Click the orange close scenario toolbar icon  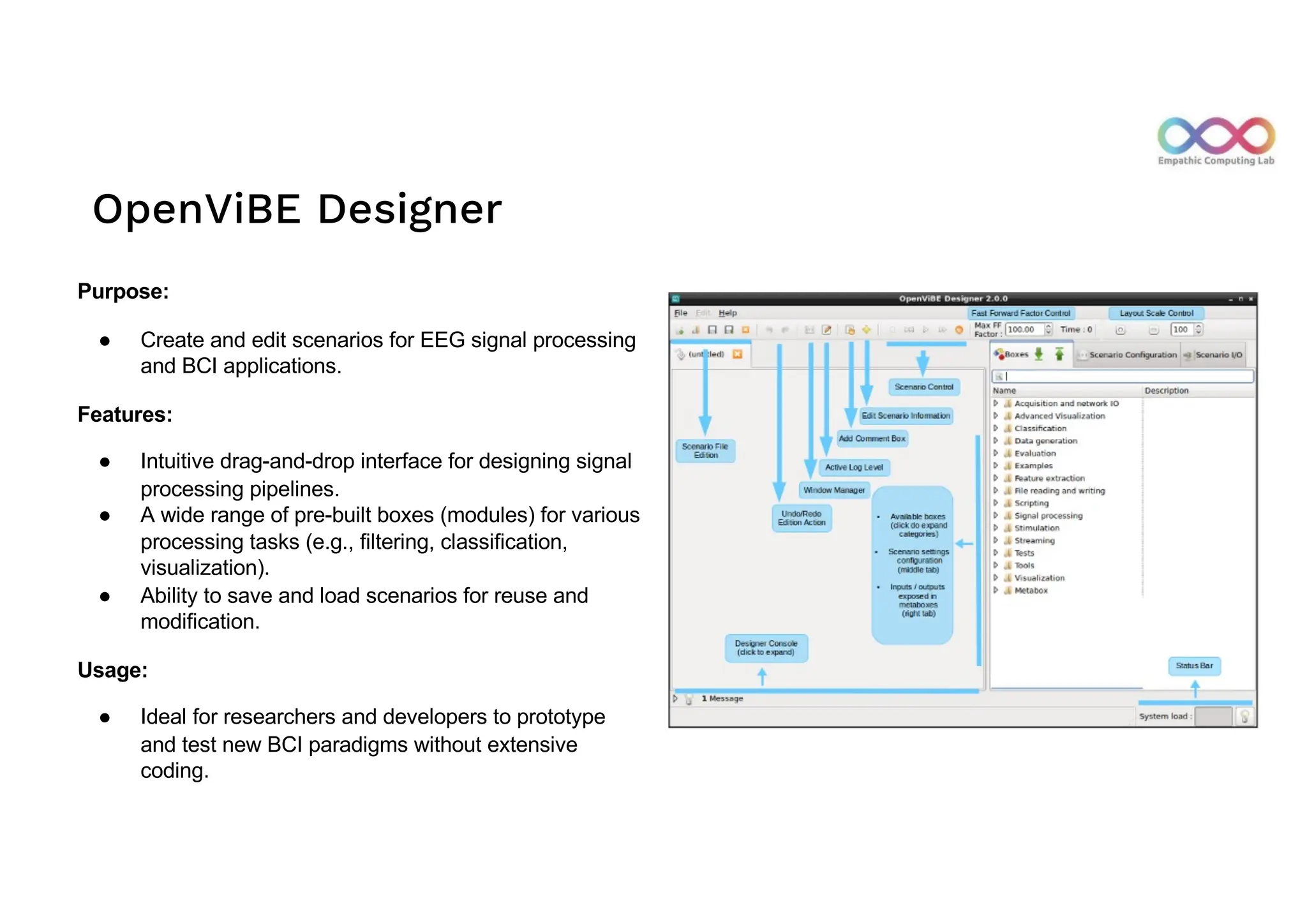745,330
